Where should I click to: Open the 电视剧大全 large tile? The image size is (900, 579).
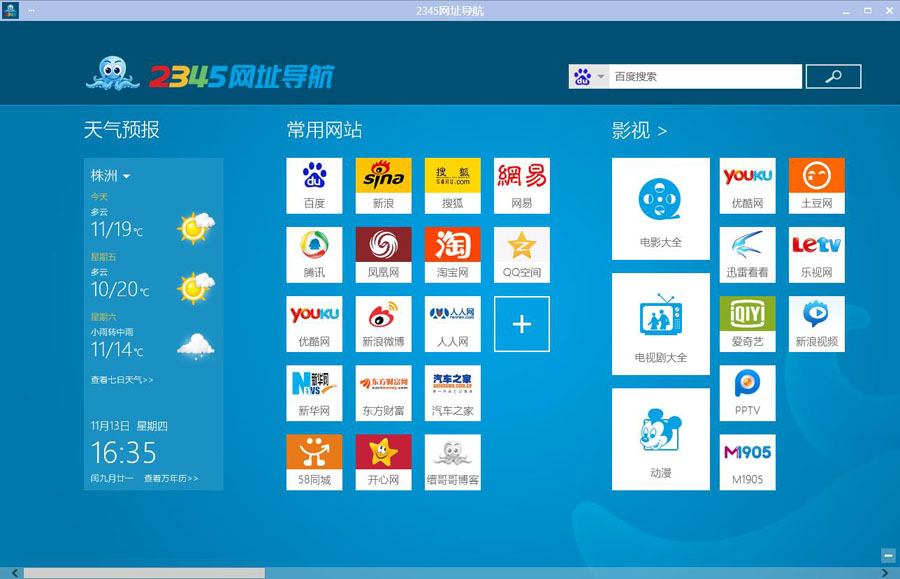tap(661, 324)
